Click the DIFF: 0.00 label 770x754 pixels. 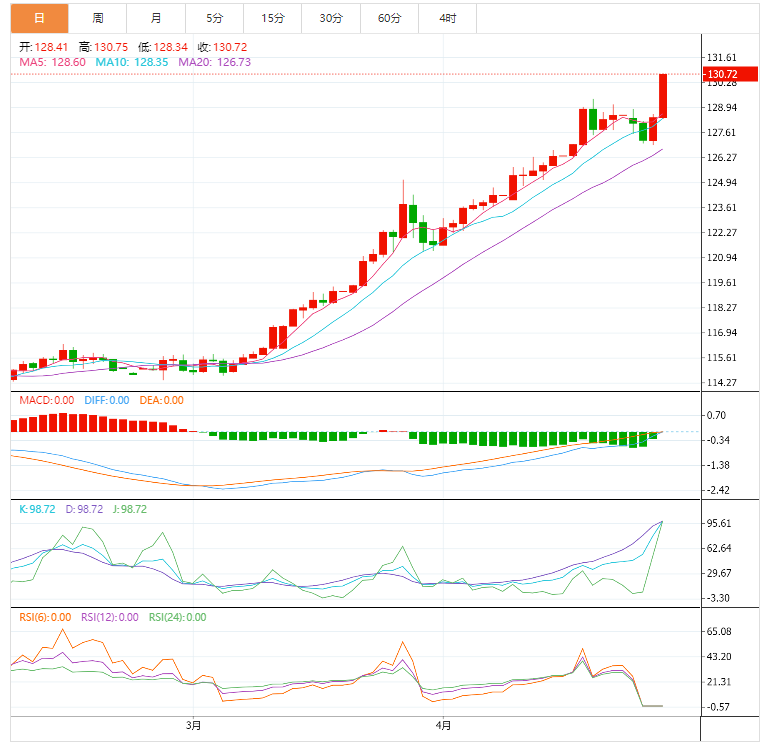click(x=107, y=400)
